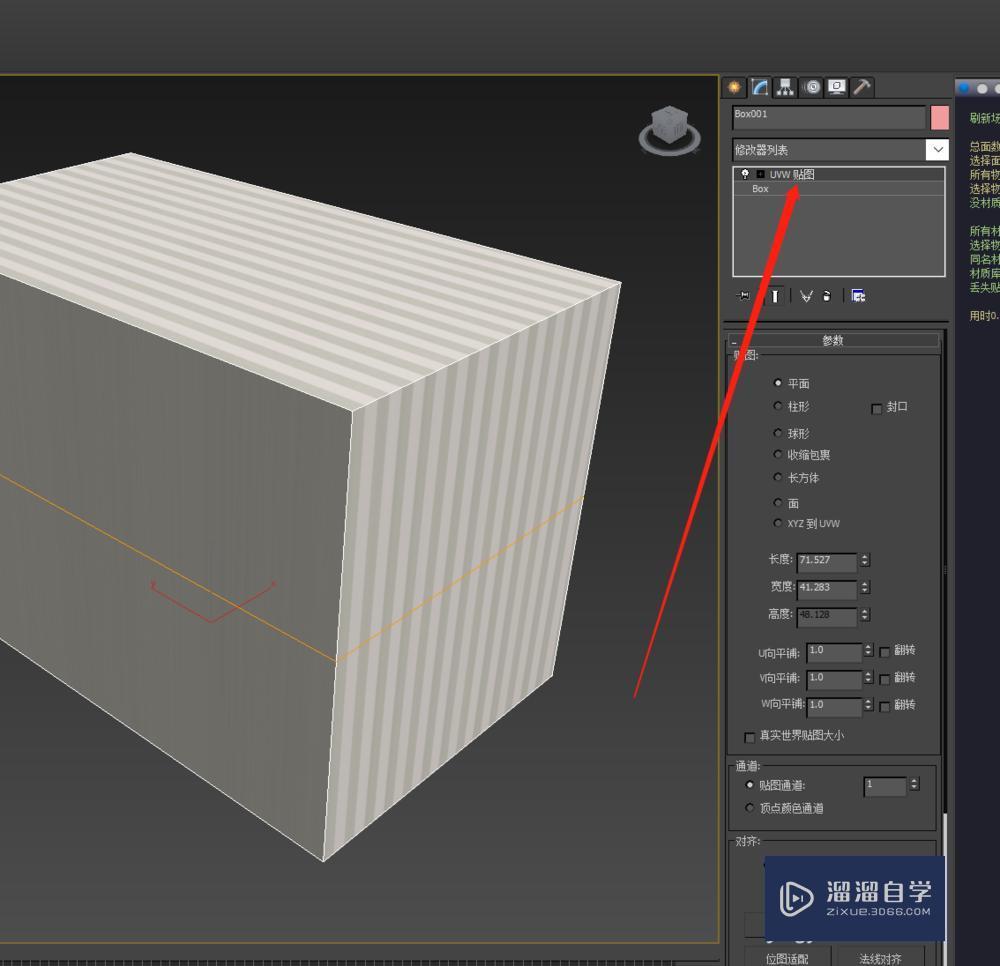Image resolution: width=1000 pixels, height=966 pixels.
Task: Switch to the Modify panel tab
Action: [x=758, y=87]
